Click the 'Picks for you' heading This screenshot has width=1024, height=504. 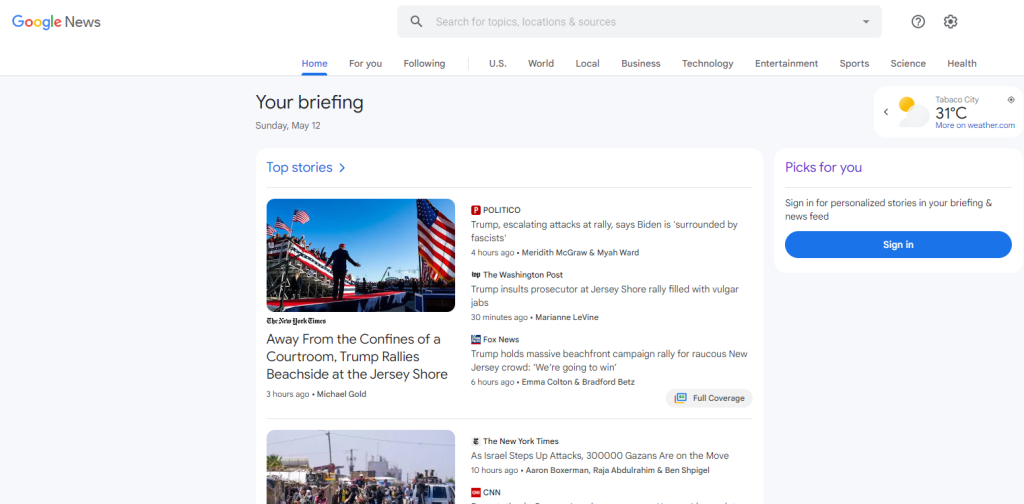point(824,168)
